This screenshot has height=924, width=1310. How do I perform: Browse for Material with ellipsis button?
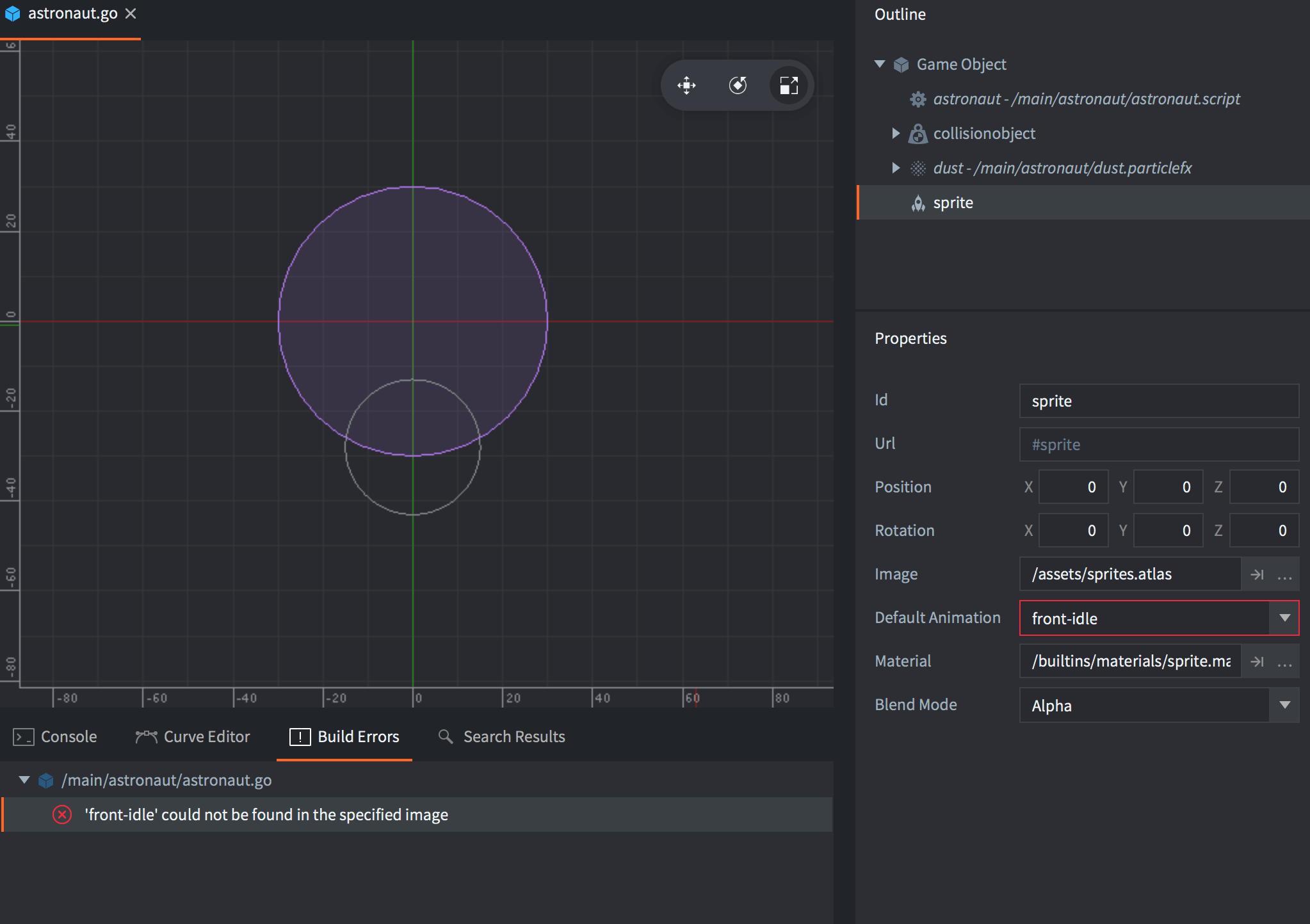[1284, 661]
